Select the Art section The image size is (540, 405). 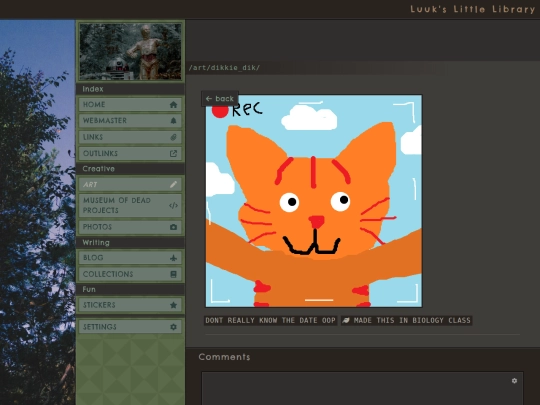click(x=130, y=185)
